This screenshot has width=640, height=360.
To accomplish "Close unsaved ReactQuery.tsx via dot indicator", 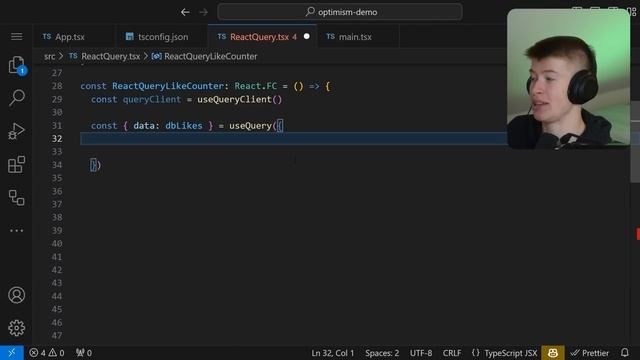I will [307, 36].
